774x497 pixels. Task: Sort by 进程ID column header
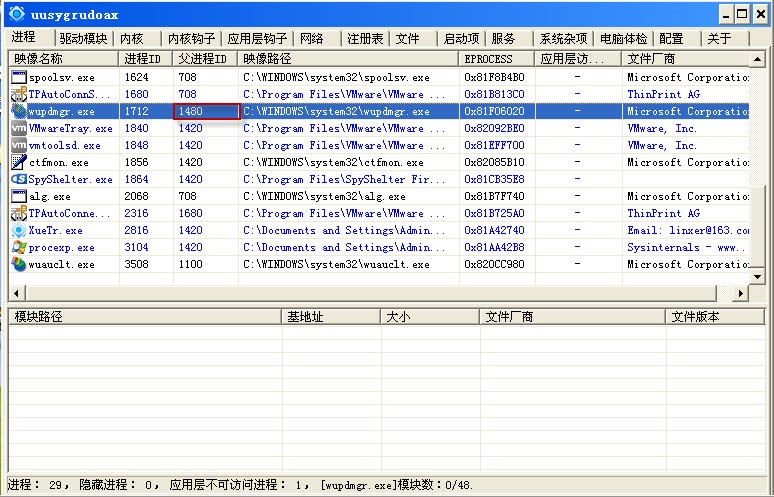point(146,59)
